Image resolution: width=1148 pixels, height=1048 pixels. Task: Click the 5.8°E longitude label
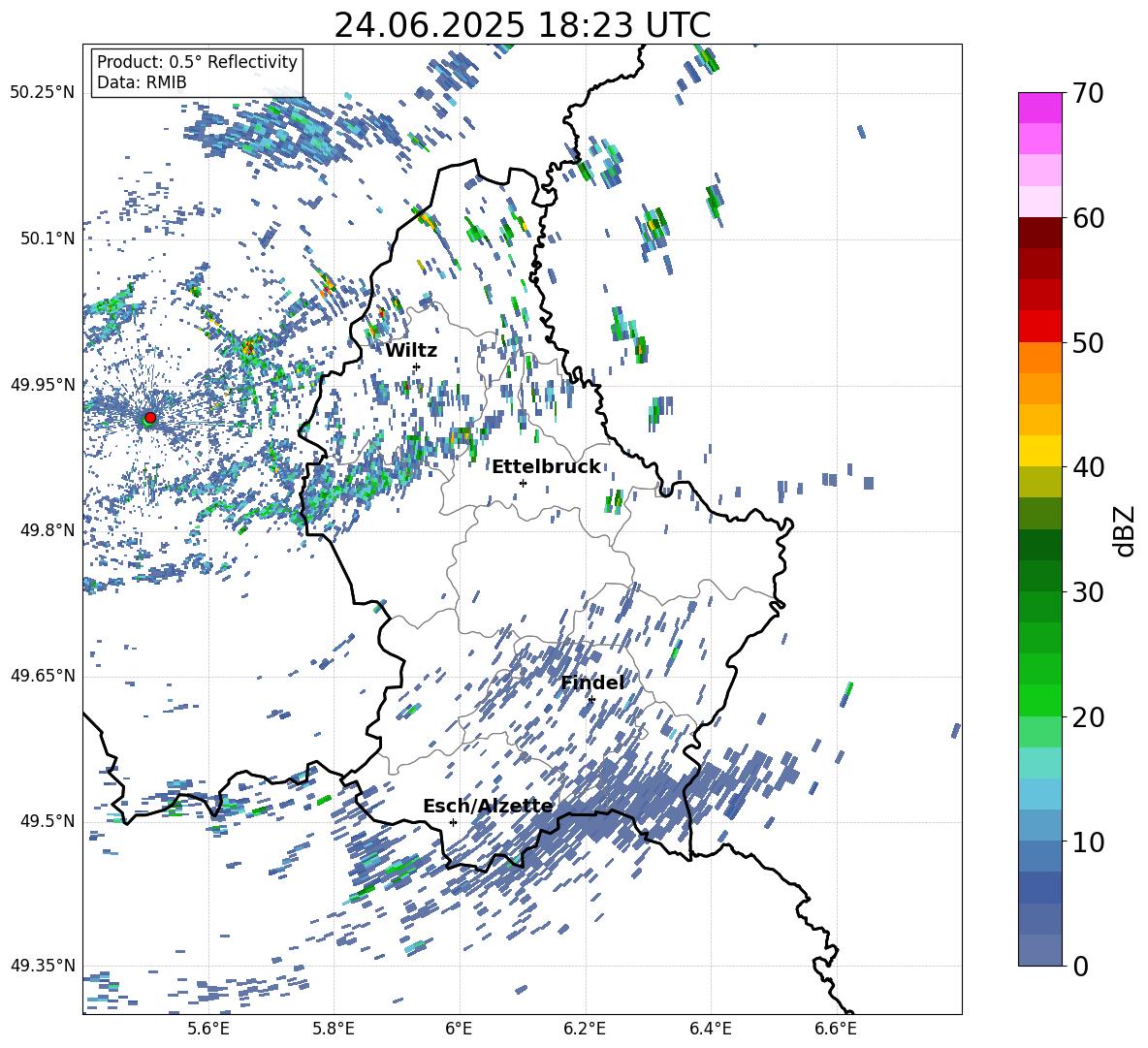point(334,1029)
